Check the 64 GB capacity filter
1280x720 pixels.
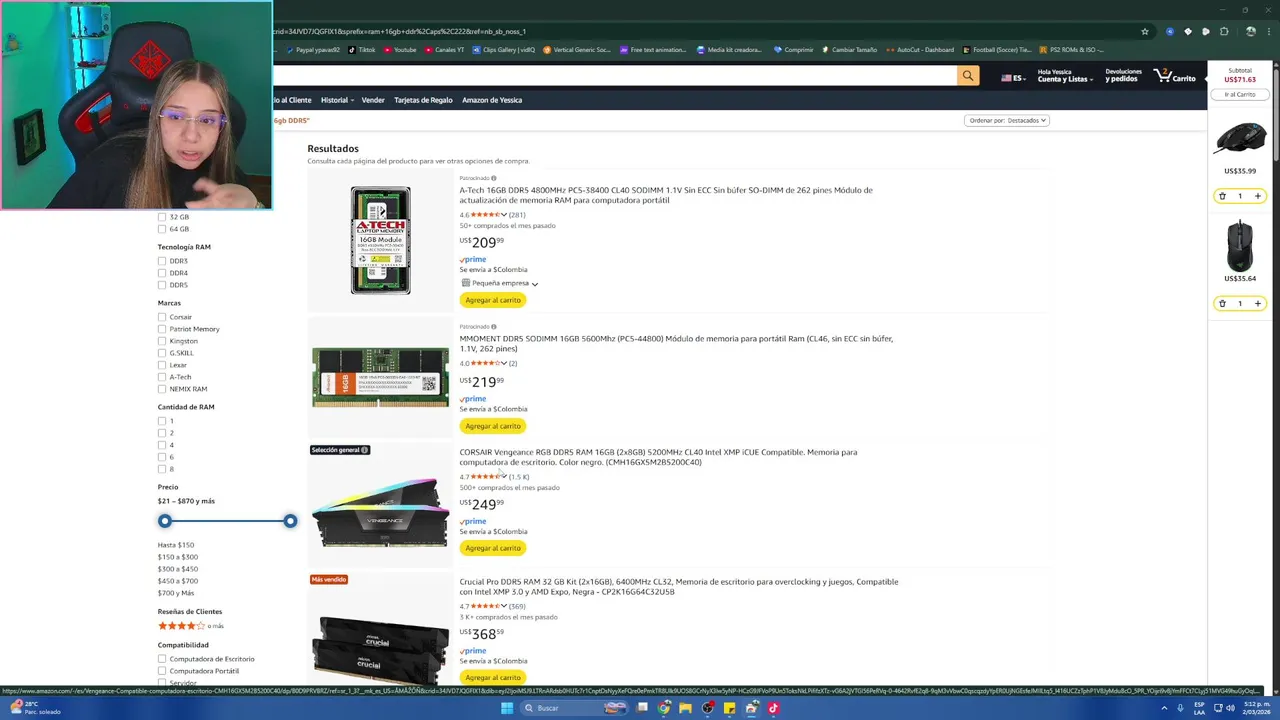[x=162, y=229]
